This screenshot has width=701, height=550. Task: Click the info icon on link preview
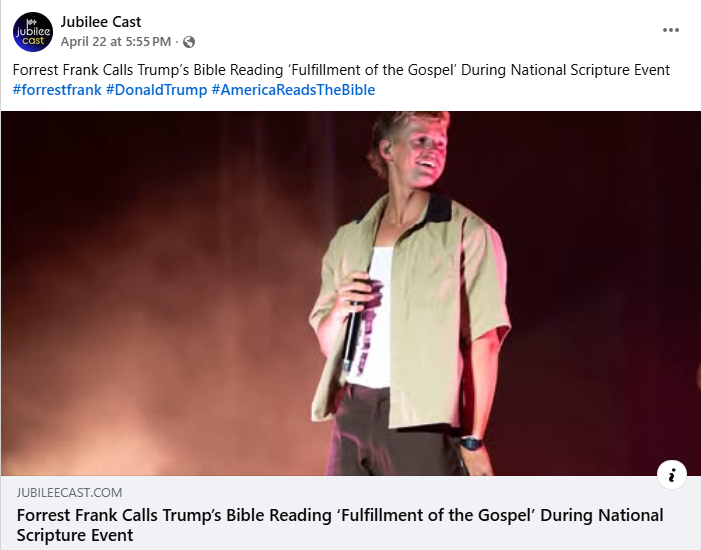tap(671, 476)
